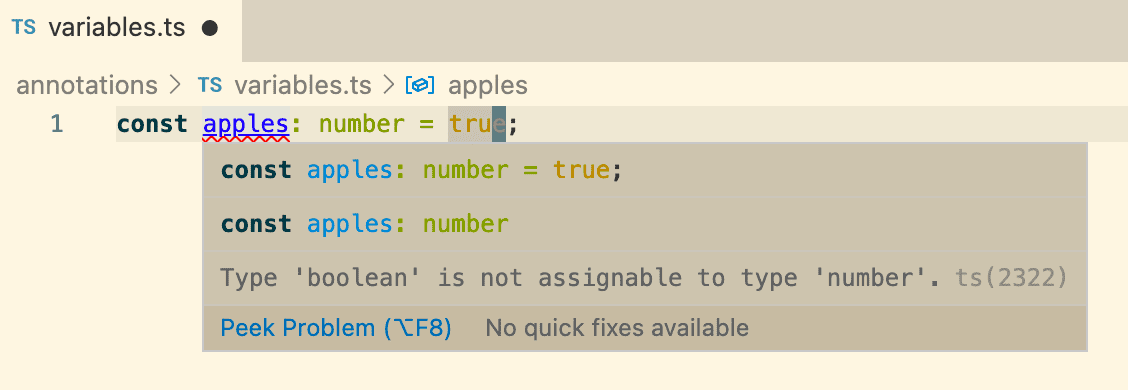Click the unsaved dot on variables.ts tab
This screenshot has width=1128, height=390.
(x=209, y=29)
